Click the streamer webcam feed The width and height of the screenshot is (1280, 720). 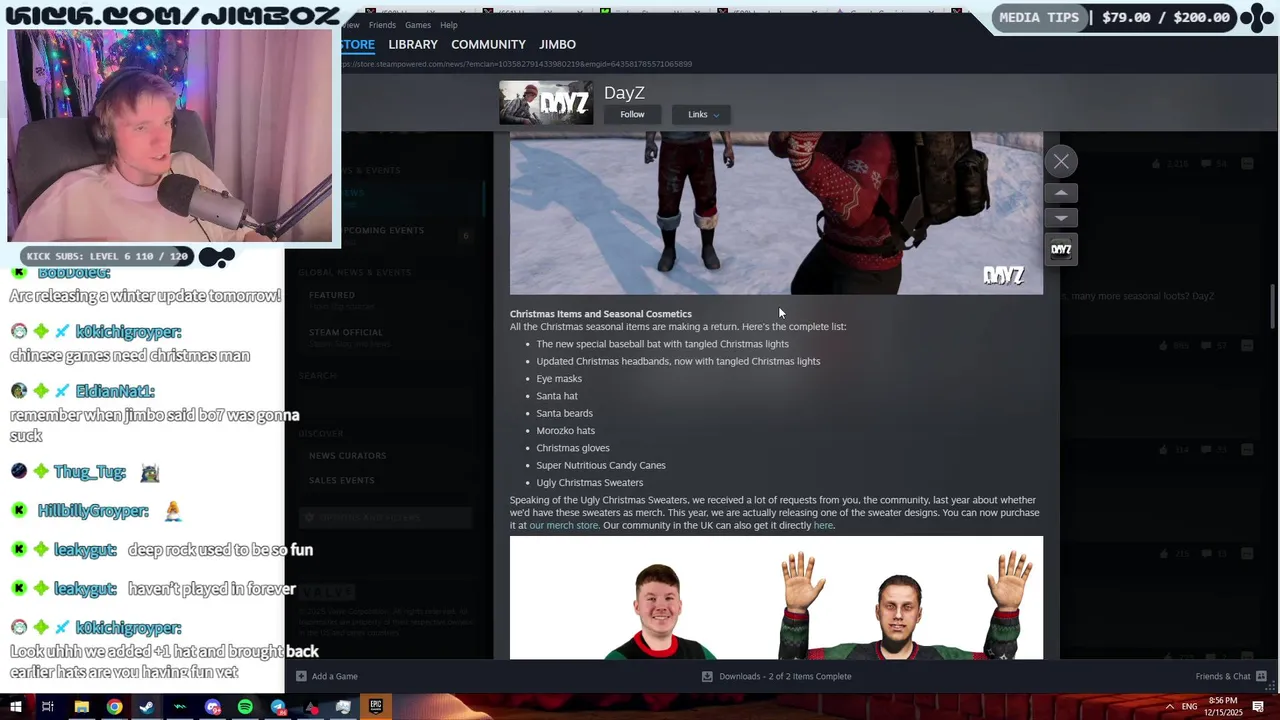[170, 136]
